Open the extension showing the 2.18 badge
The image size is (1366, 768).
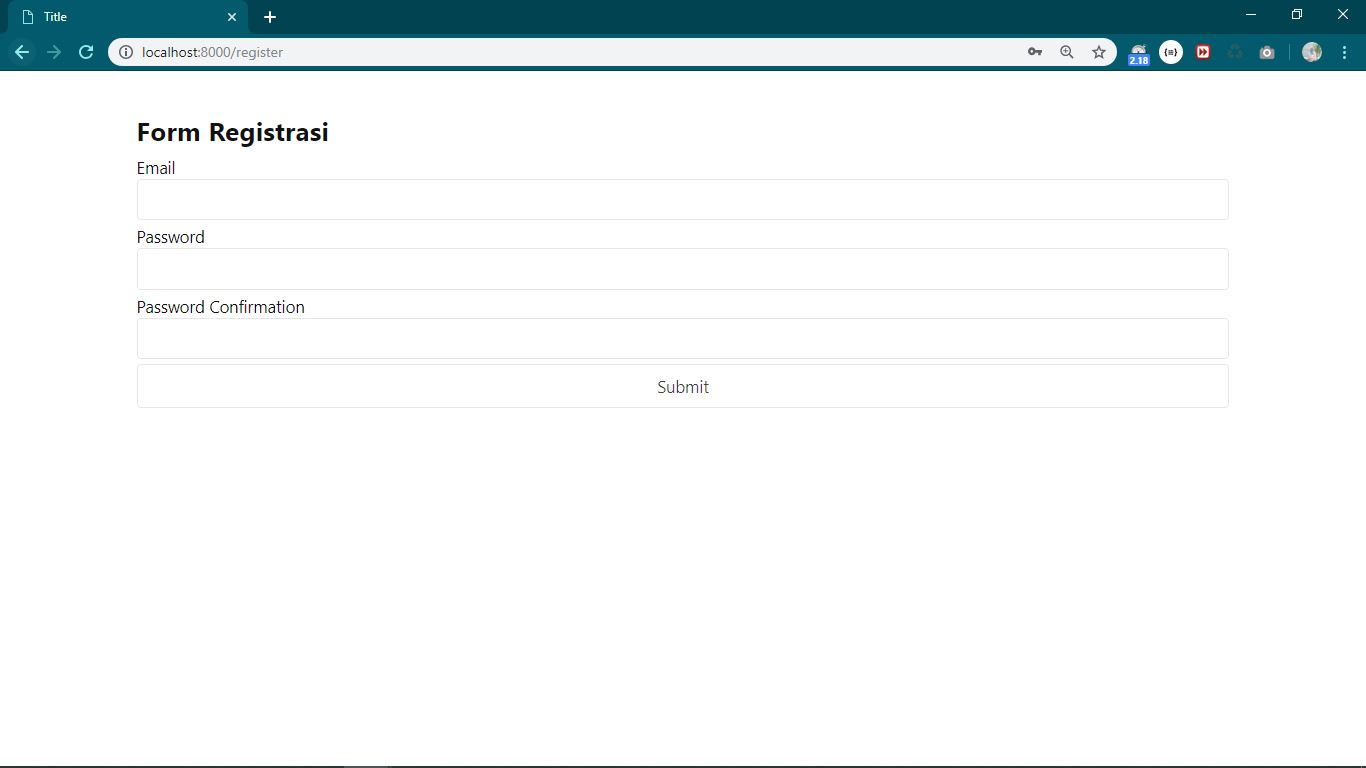[x=1138, y=52]
